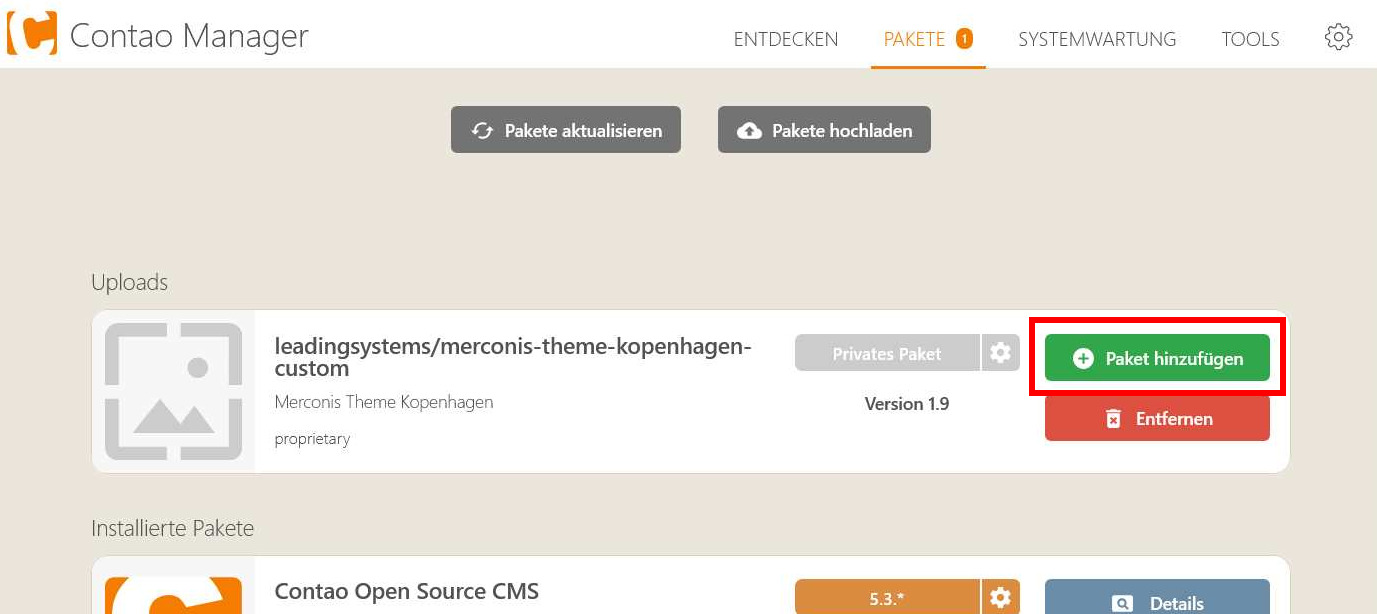Remove the uploaded package with Entfernen
This screenshot has height=614, width=1377.
1157,419
